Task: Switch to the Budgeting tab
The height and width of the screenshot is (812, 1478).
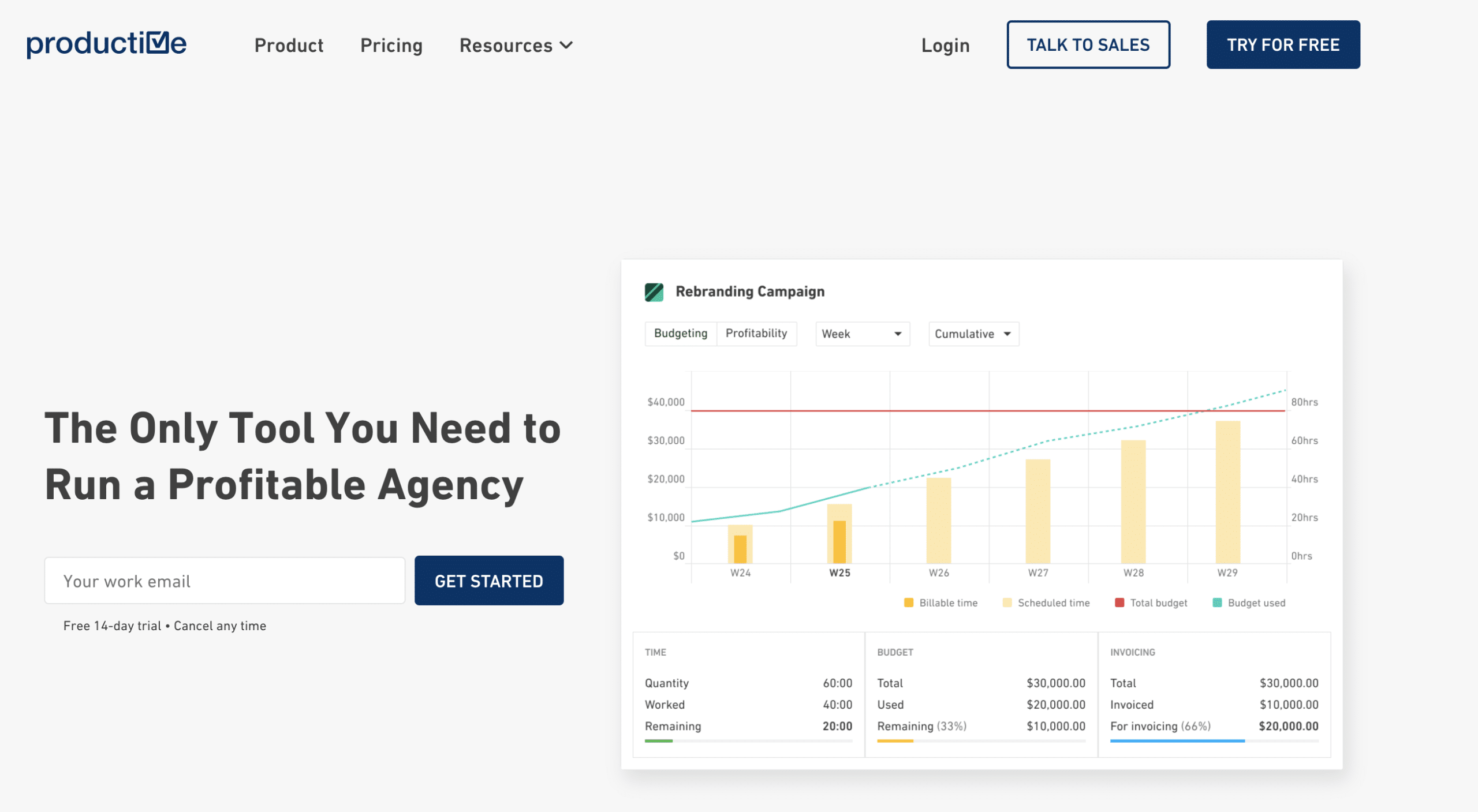Action: point(680,334)
